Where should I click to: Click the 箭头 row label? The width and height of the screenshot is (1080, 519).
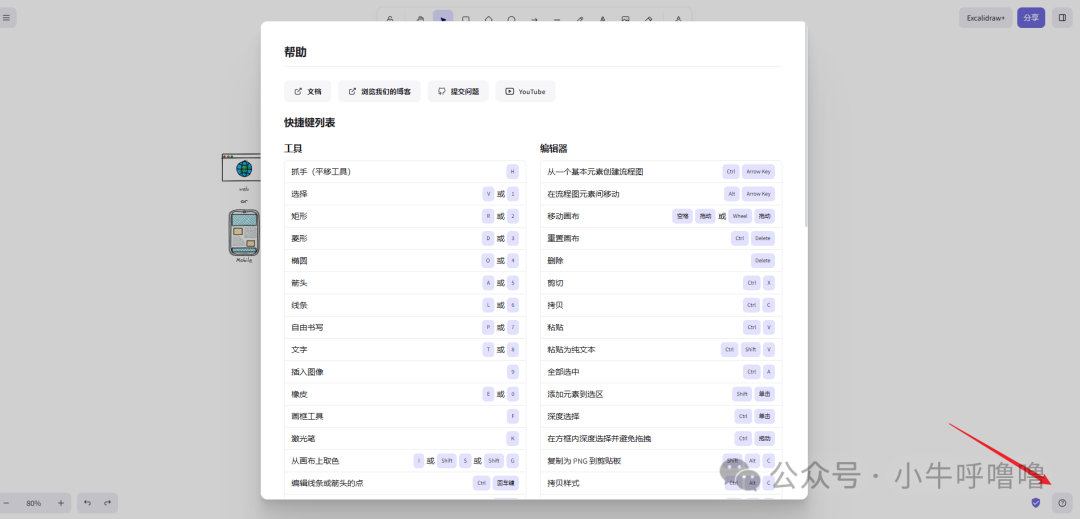coord(299,283)
